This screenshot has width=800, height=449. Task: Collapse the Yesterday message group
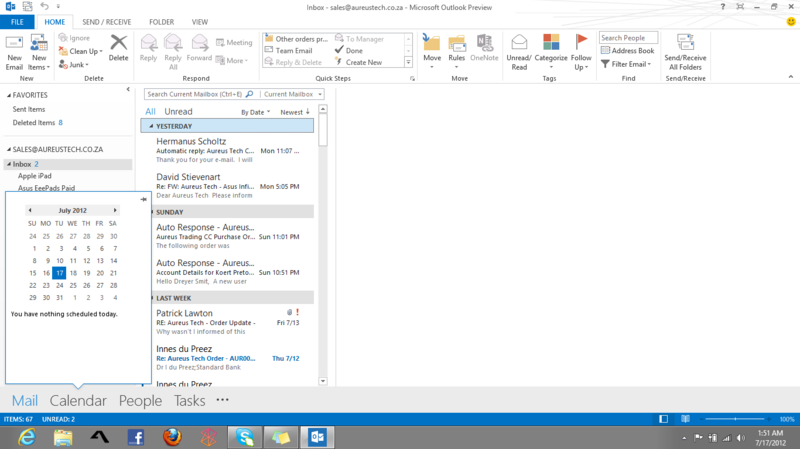(x=151, y=126)
